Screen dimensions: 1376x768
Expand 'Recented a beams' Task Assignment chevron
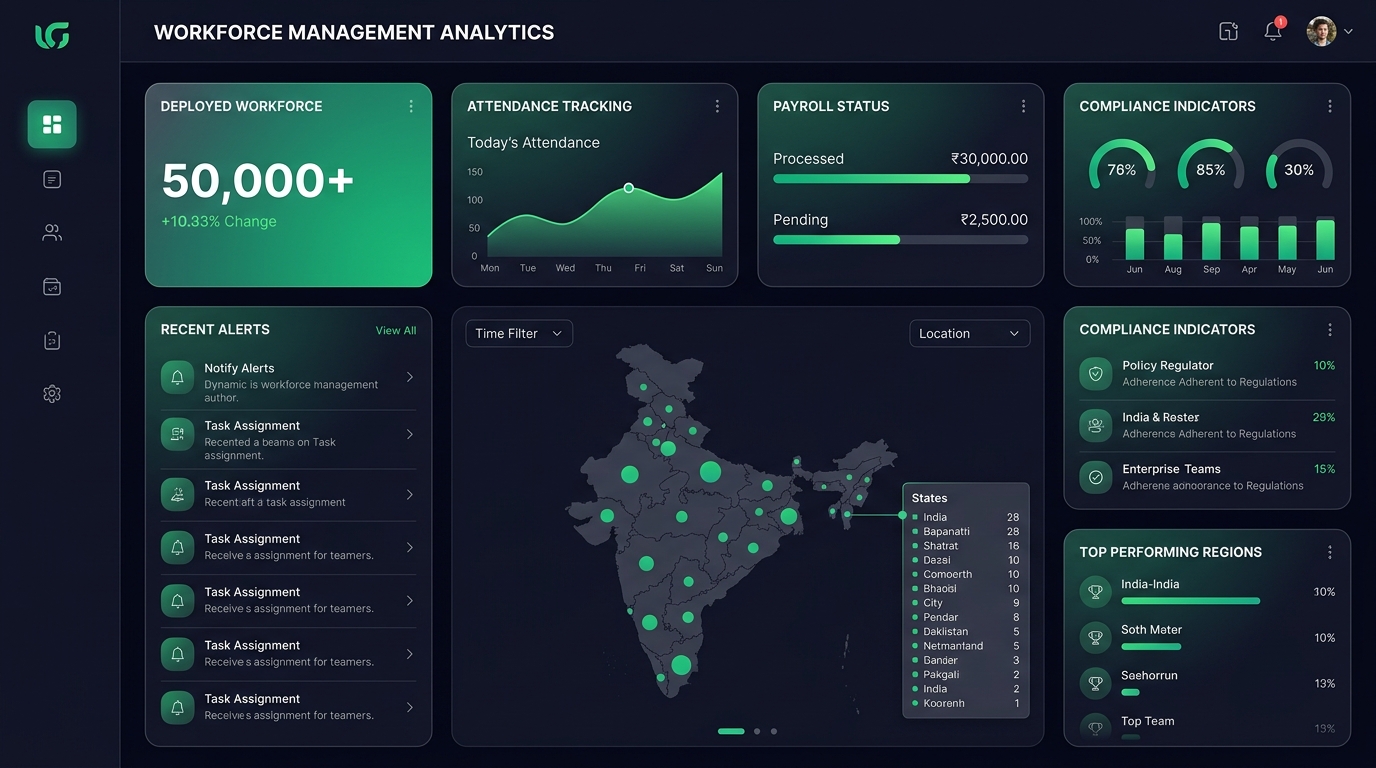click(410, 434)
